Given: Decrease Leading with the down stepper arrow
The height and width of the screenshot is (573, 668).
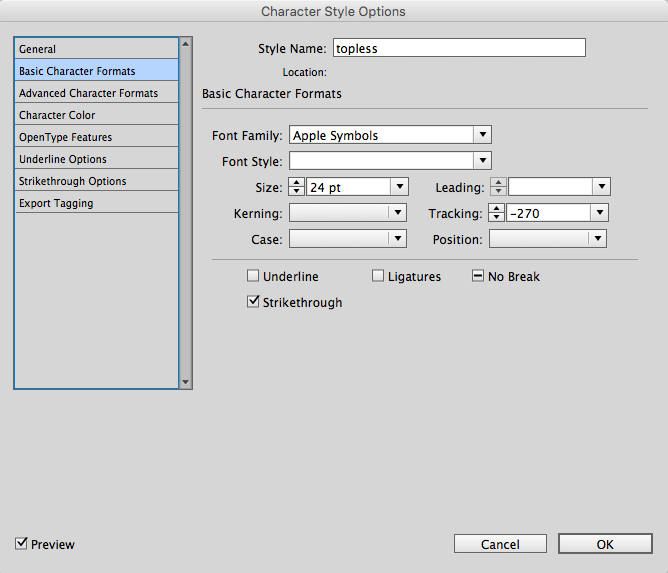Looking at the screenshot, I should tap(498, 192).
